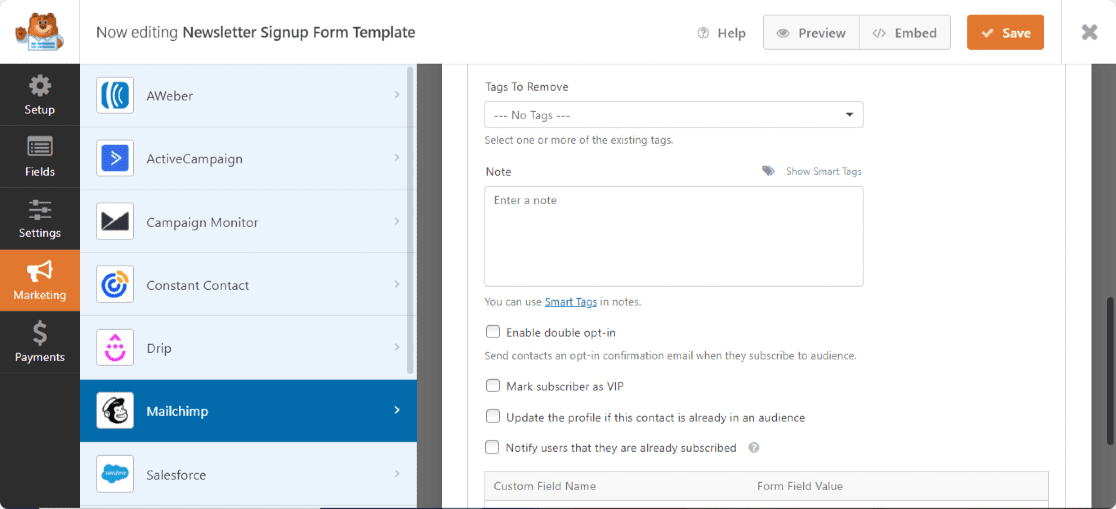Select Constant Contact provider label

click(198, 285)
